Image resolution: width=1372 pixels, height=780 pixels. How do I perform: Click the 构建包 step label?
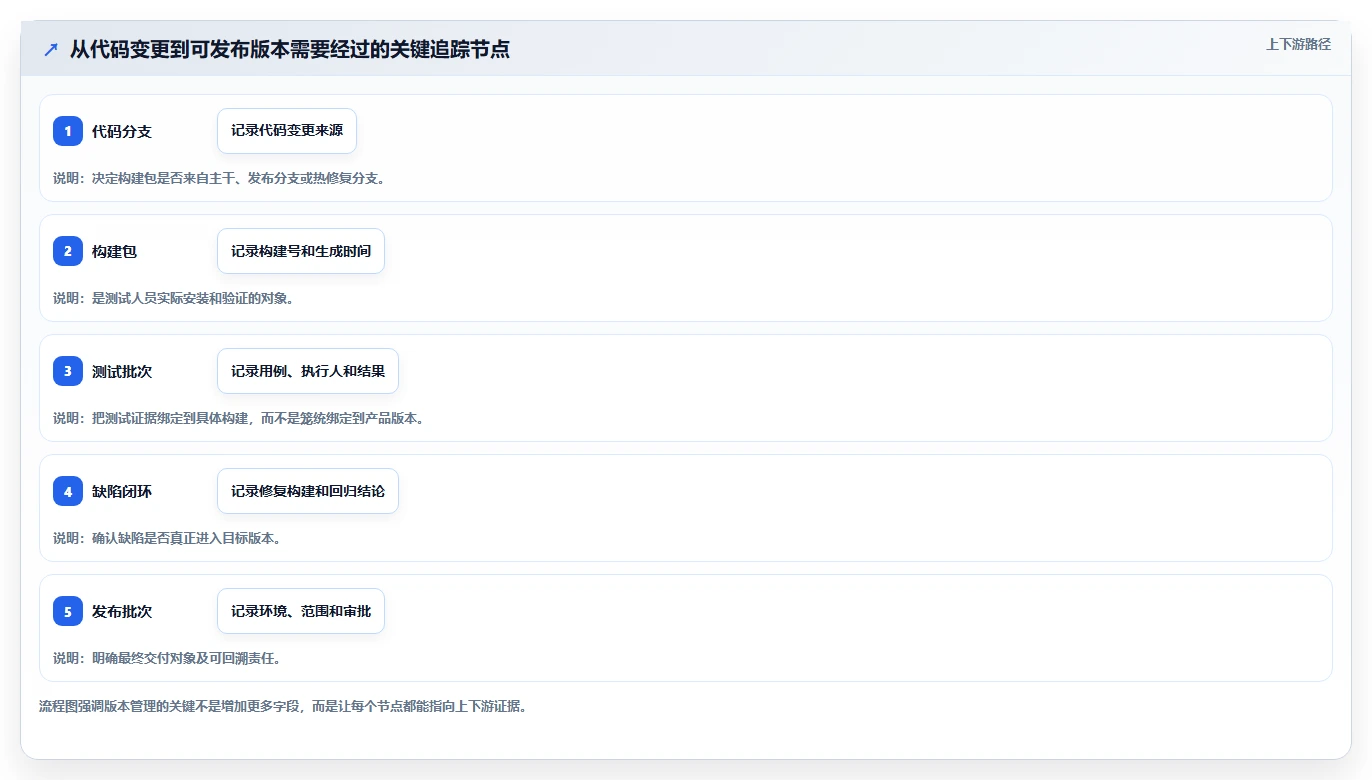114,251
